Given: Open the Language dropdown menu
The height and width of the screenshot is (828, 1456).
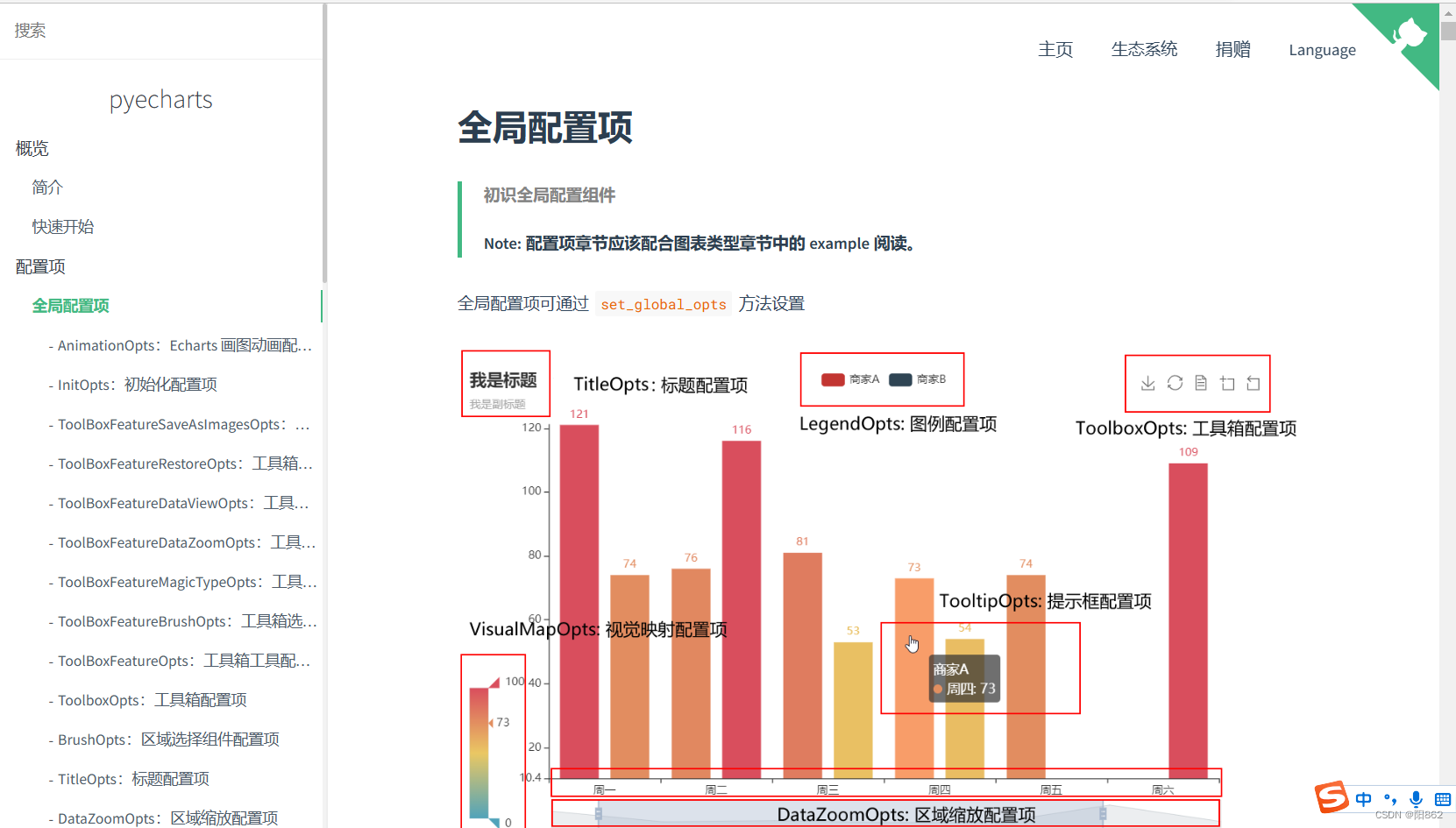Looking at the screenshot, I should (1322, 50).
